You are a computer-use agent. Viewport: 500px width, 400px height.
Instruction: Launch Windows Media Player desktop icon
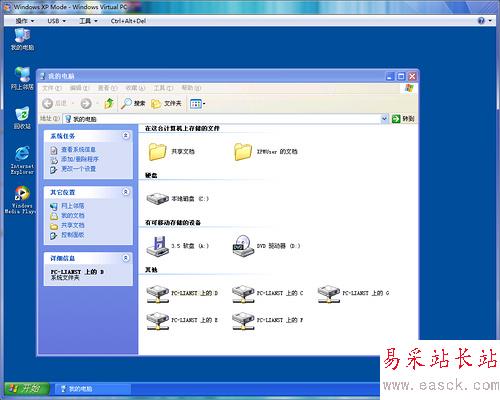pyautogui.click(x=21, y=199)
